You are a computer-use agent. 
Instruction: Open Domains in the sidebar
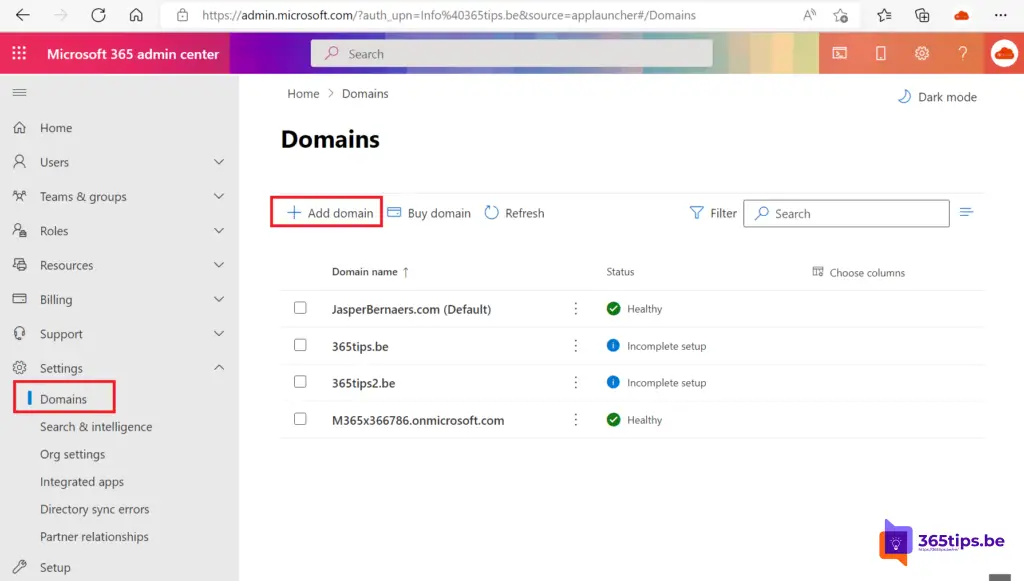tap(63, 399)
